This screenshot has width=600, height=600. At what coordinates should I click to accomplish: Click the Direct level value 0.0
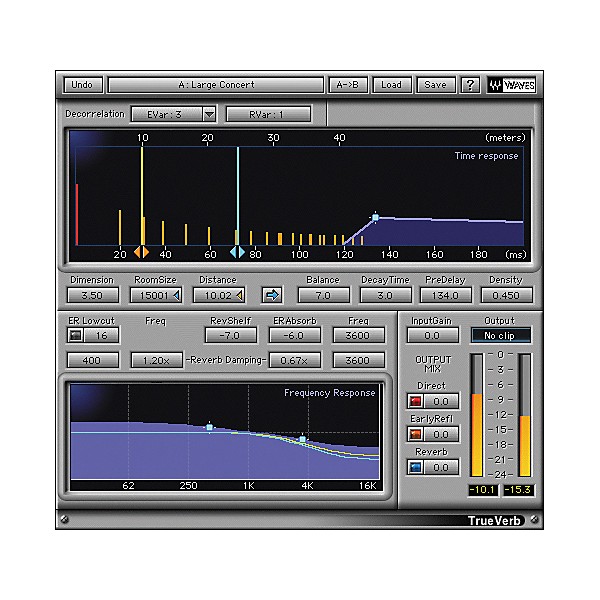pyautogui.click(x=441, y=401)
